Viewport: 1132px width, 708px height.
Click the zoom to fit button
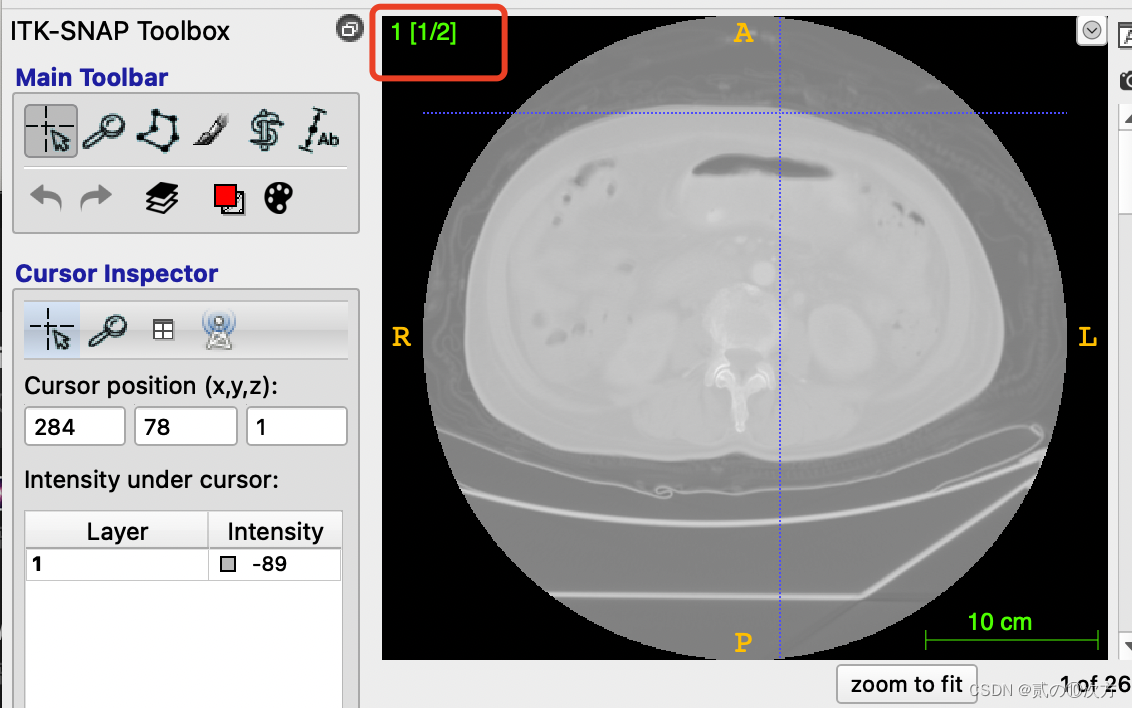pyautogui.click(x=907, y=684)
